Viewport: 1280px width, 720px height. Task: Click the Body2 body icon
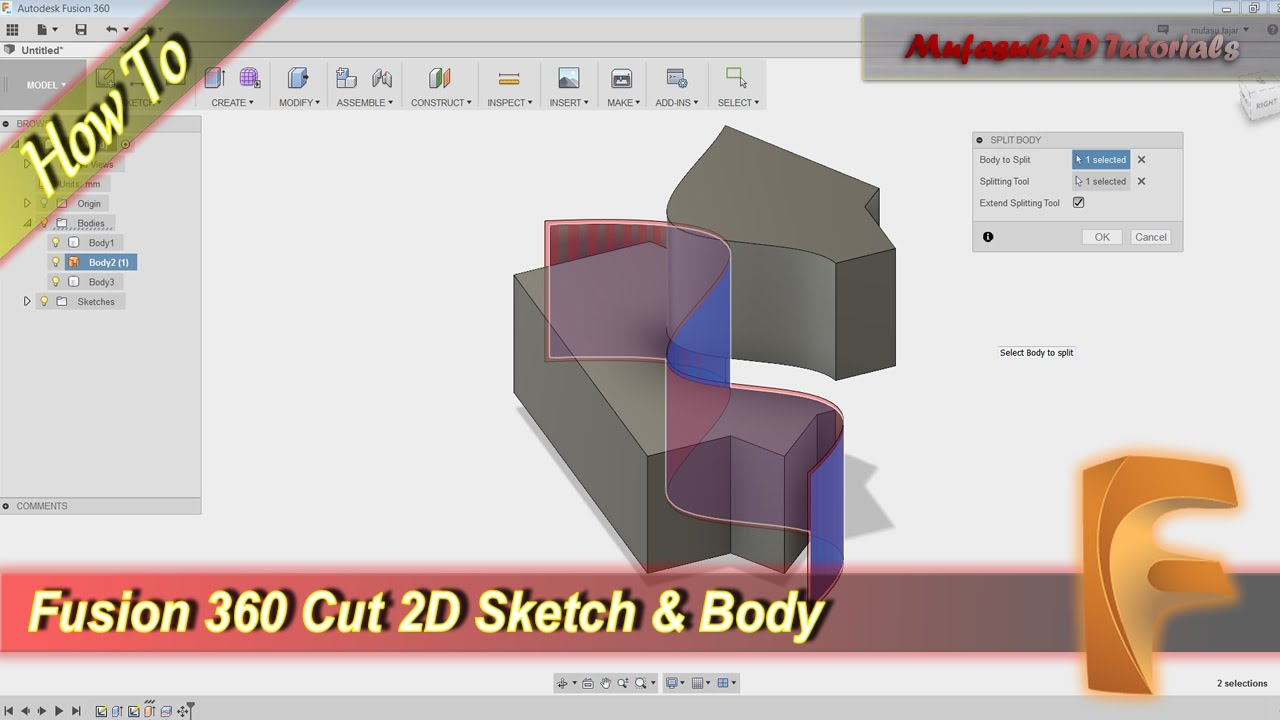pyautogui.click(x=73, y=262)
